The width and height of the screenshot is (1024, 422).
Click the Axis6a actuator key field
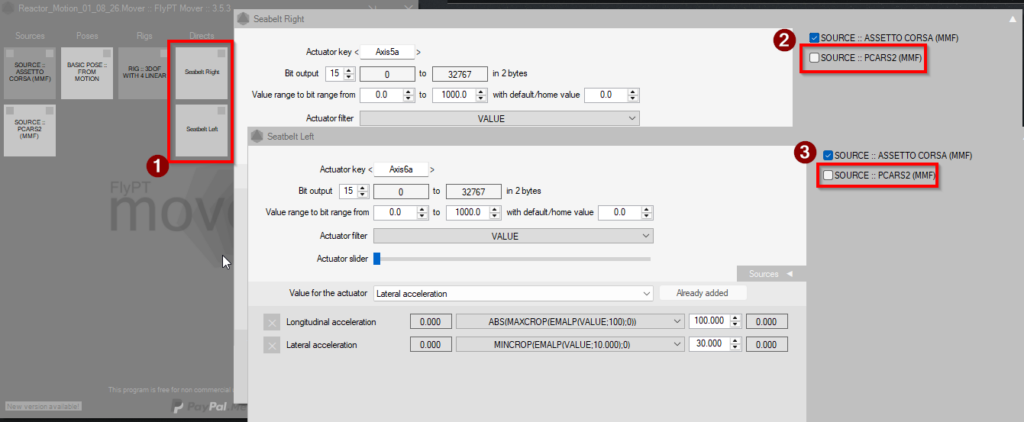(x=401, y=170)
